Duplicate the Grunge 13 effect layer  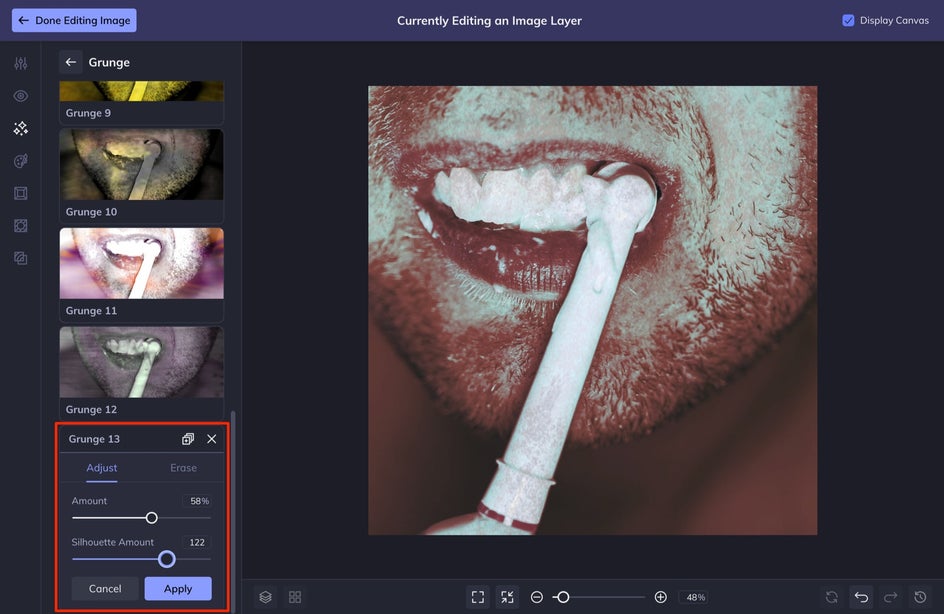[188, 439]
